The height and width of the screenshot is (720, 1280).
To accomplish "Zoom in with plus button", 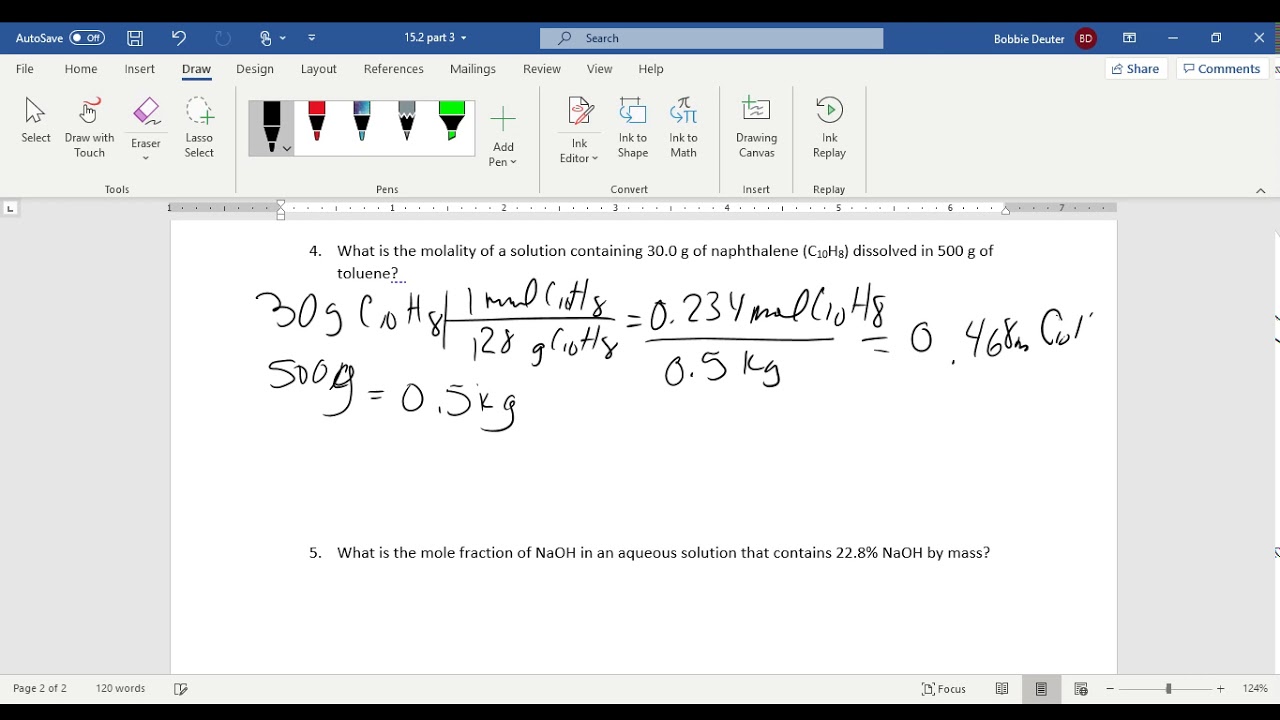I will tap(1220, 689).
